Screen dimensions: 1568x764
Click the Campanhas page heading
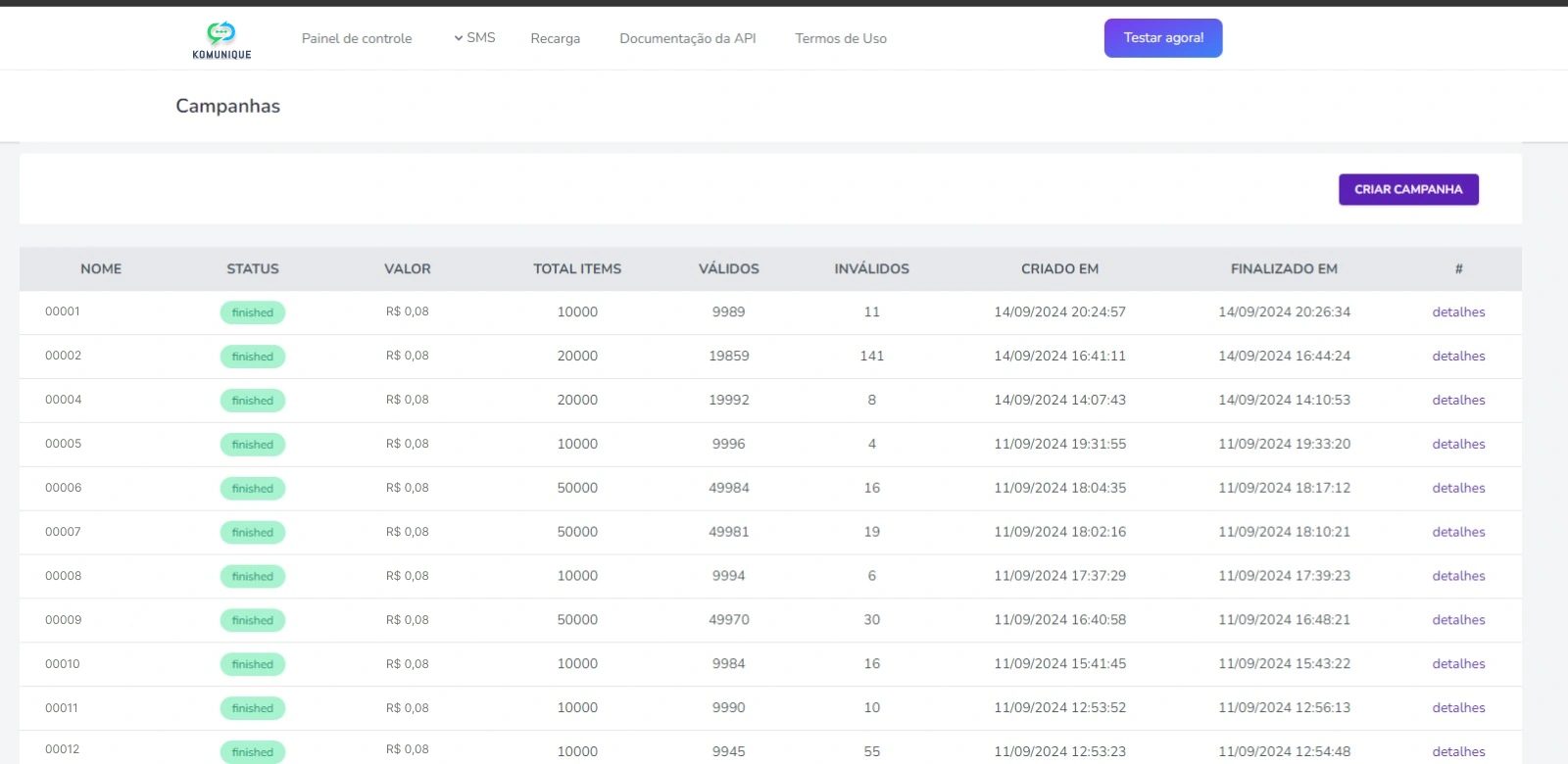tap(228, 106)
